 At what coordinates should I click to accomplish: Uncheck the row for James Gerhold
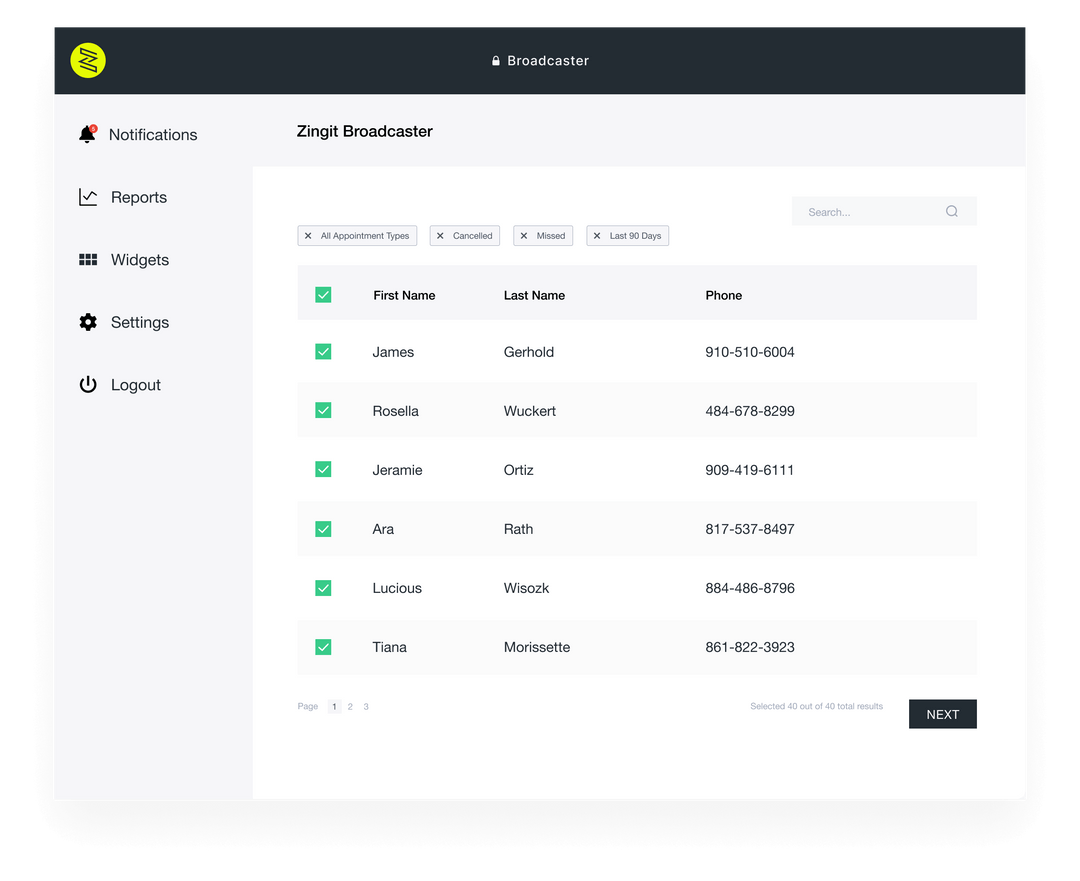(323, 351)
